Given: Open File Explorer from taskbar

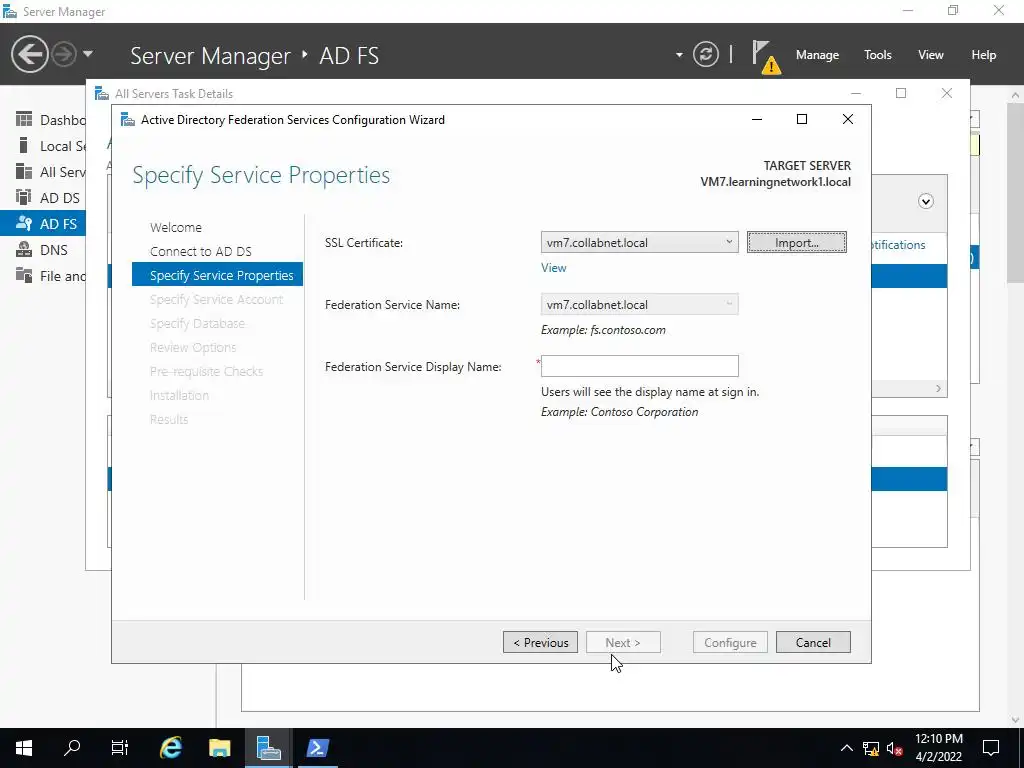Looking at the screenshot, I should tap(219, 748).
